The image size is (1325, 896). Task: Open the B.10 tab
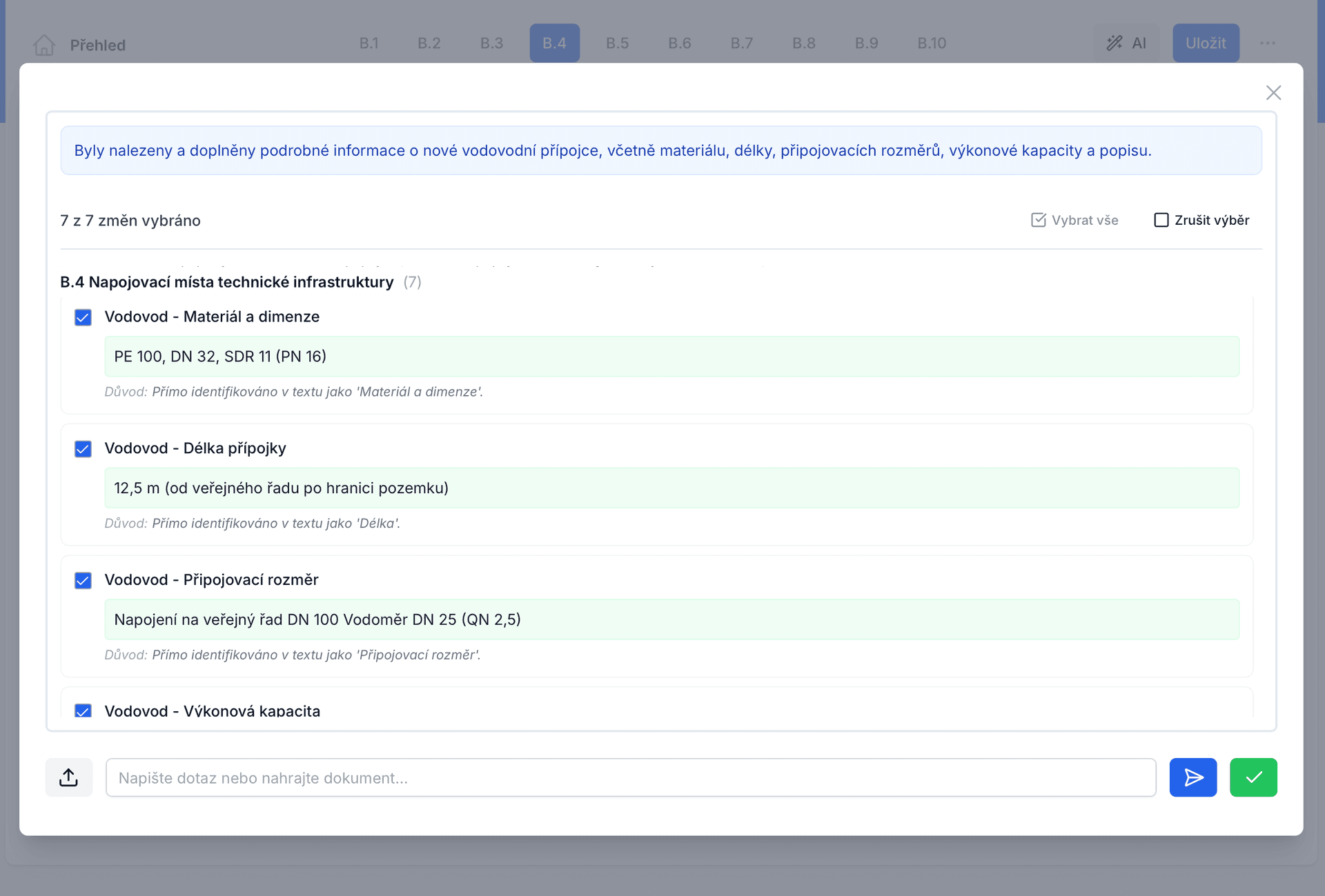931,43
